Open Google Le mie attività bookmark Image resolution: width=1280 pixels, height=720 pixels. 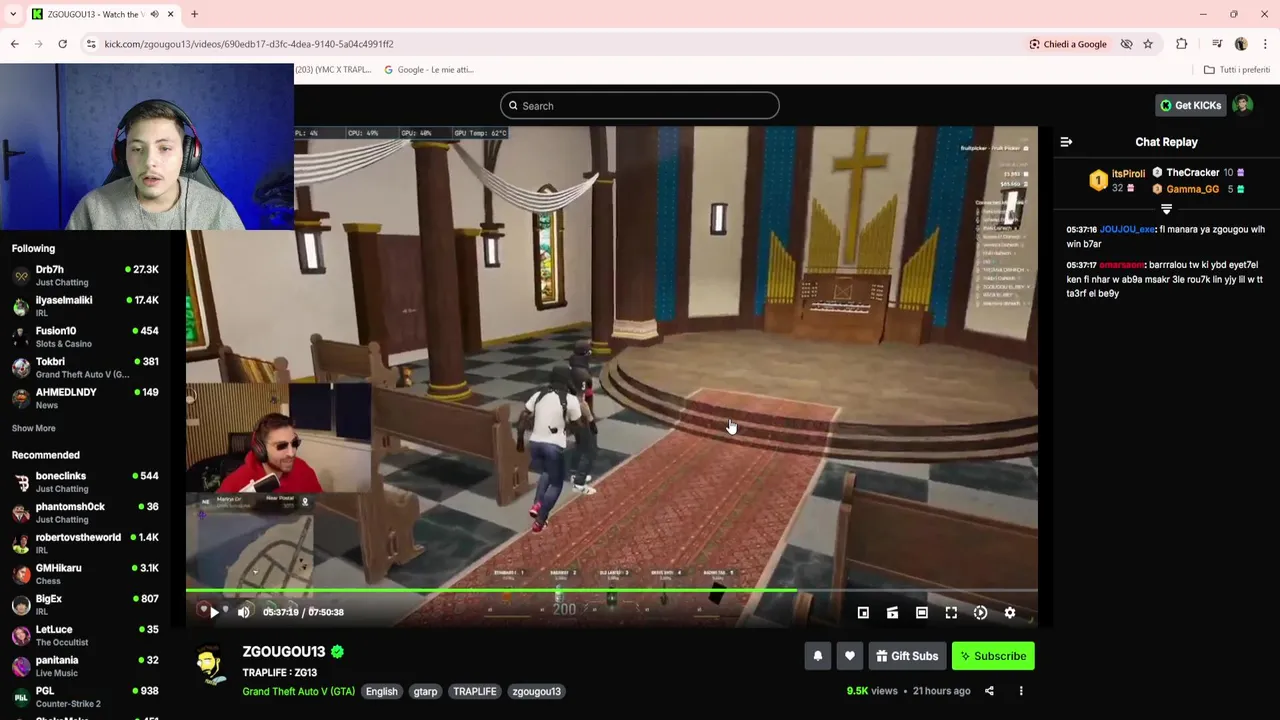click(429, 70)
